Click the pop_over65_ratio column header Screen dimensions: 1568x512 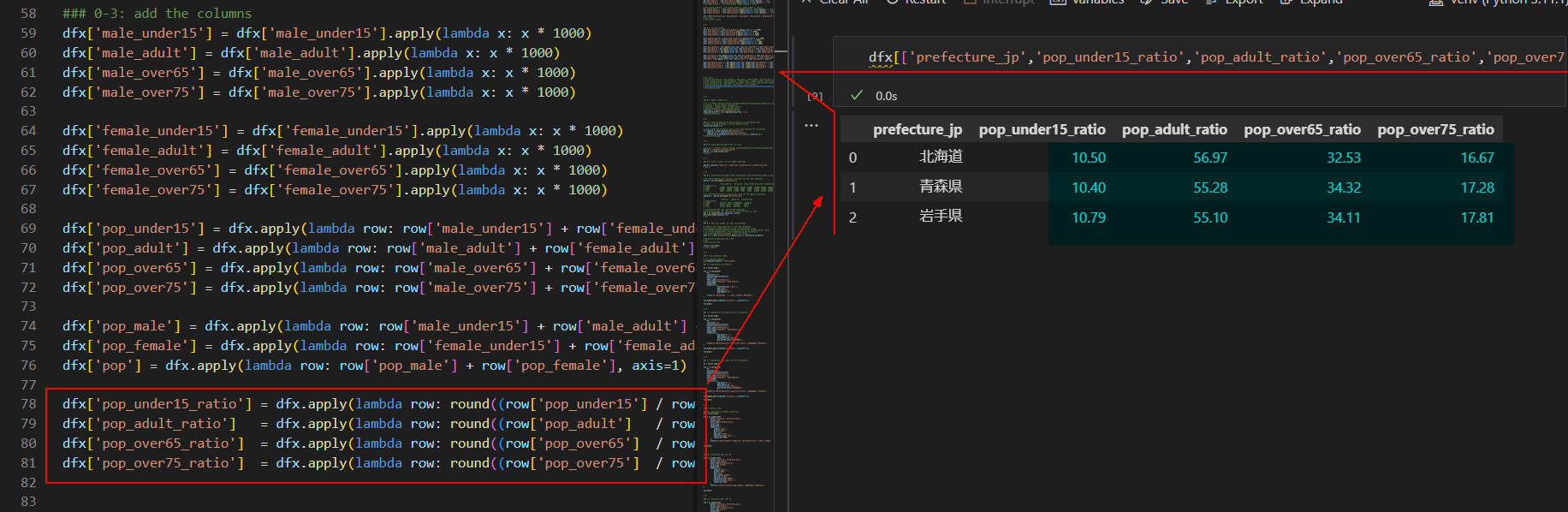tap(1302, 129)
